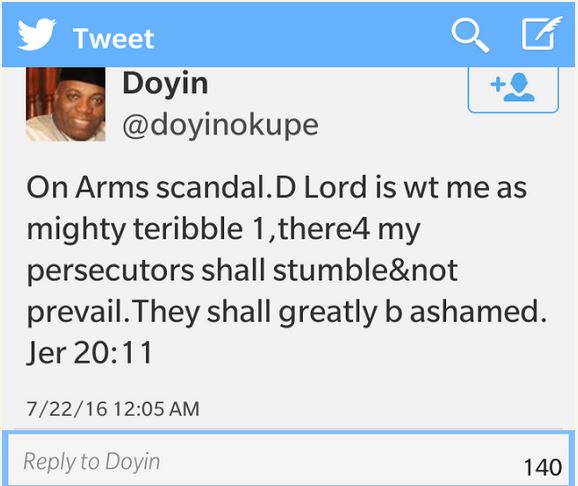Viewport: 578px width, 486px height.
Task: Click the tweet line starting On Arms scandal
Action: (x=276, y=187)
